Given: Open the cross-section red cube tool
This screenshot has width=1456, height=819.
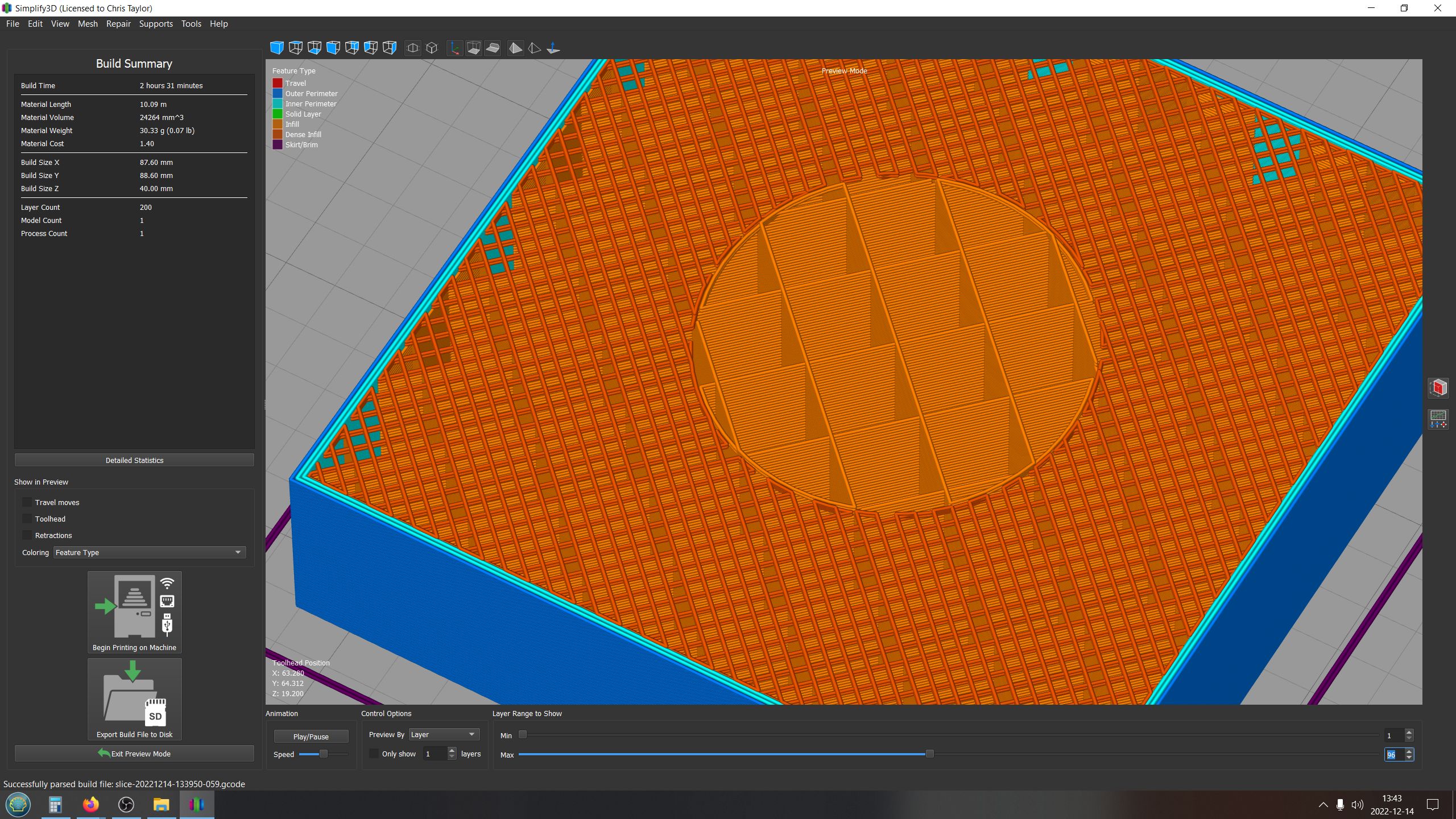Looking at the screenshot, I should pos(1438,388).
